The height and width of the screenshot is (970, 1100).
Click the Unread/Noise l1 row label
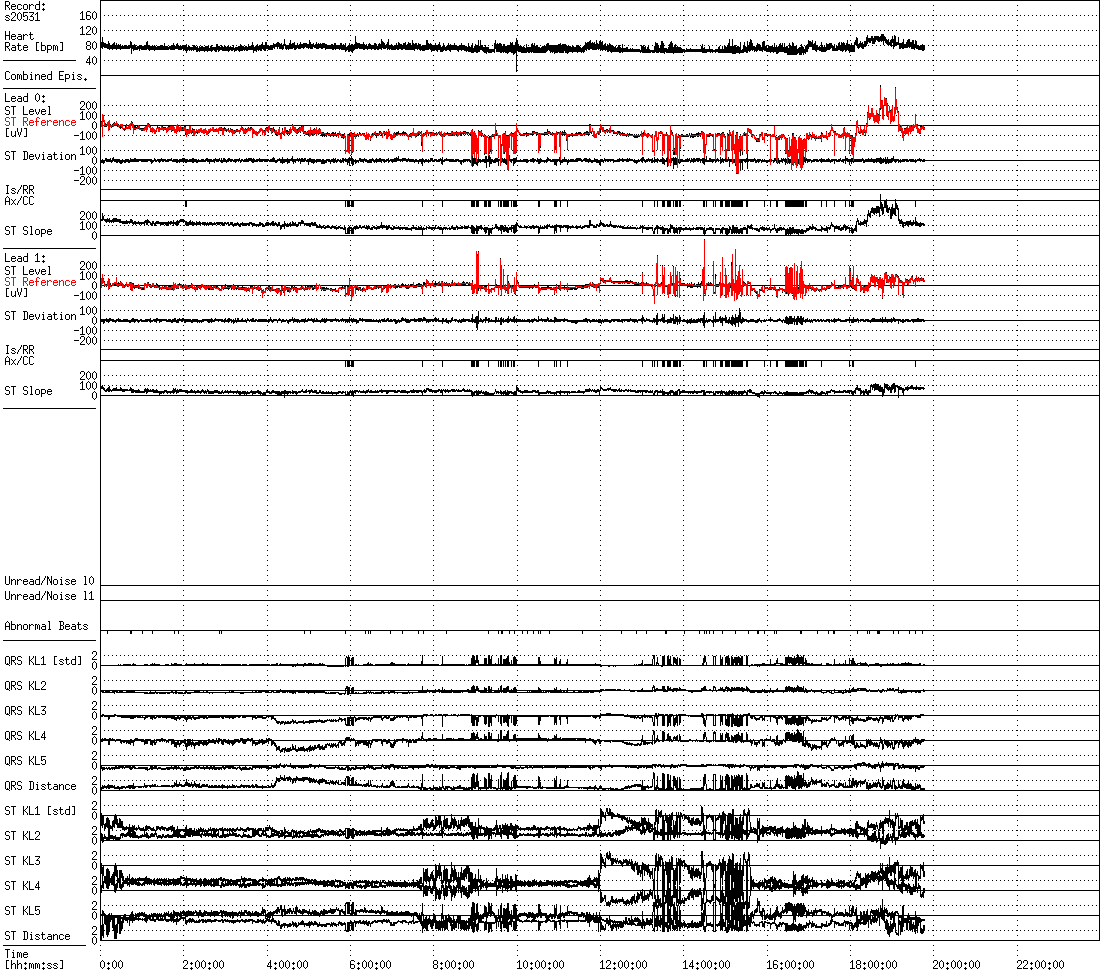point(49,596)
